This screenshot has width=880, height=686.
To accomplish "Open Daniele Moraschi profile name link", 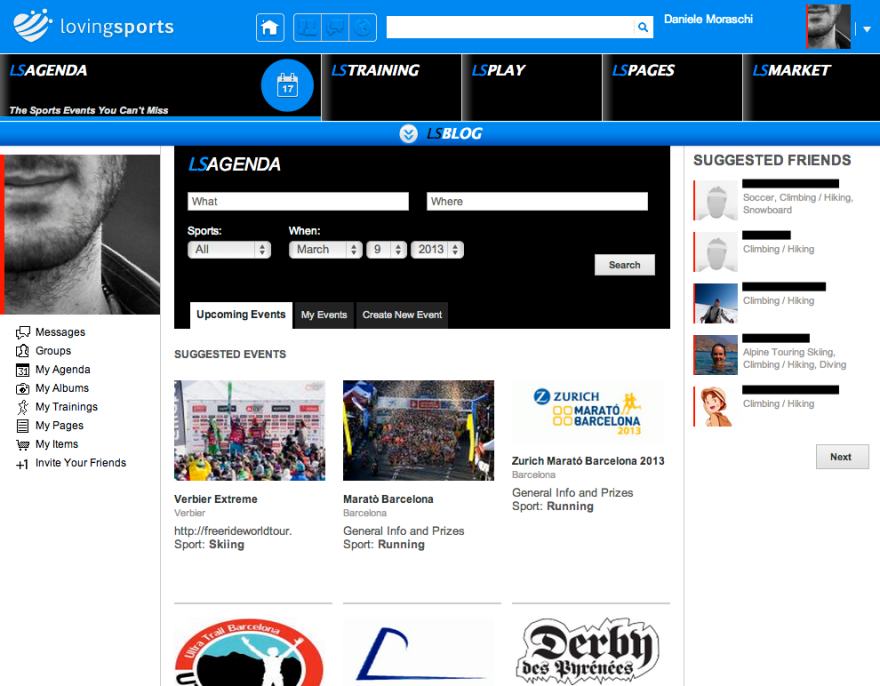I will 708,19.
